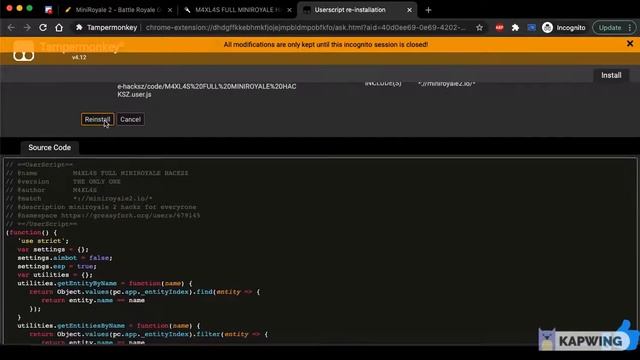This screenshot has height=360, width=640.
Task: Click the 'use strict' line in the source code
Action: click(x=43, y=241)
